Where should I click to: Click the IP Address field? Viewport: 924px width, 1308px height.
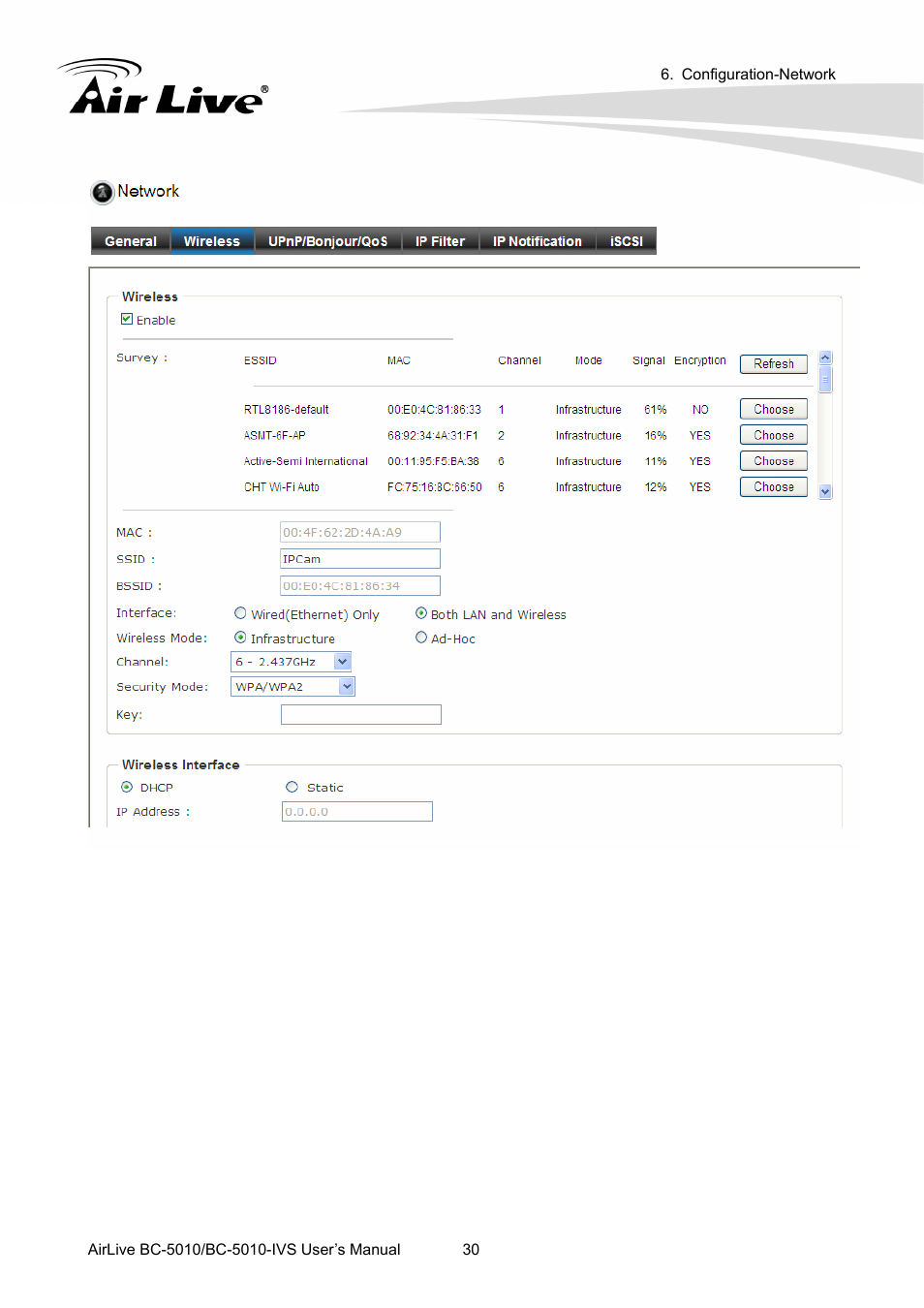tap(357, 811)
